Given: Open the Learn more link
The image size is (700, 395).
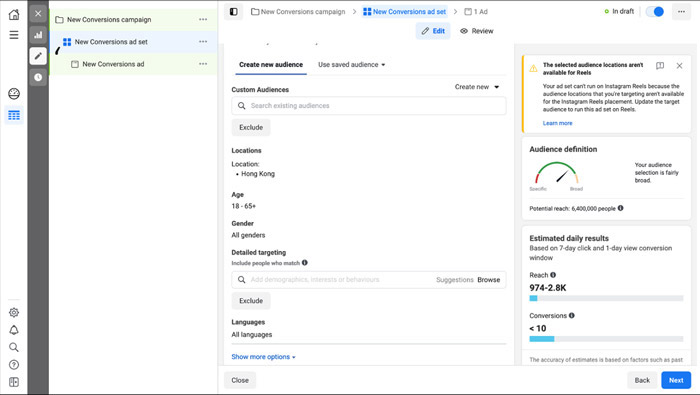Looking at the screenshot, I should (x=557, y=123).
